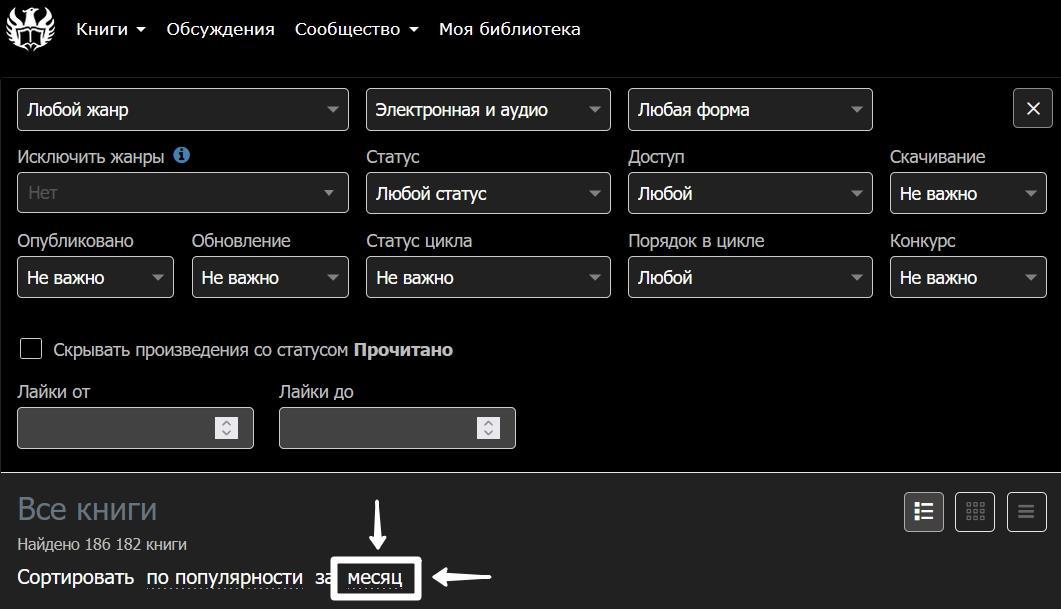Click into the Лайки до field

[x=397, y=428]
